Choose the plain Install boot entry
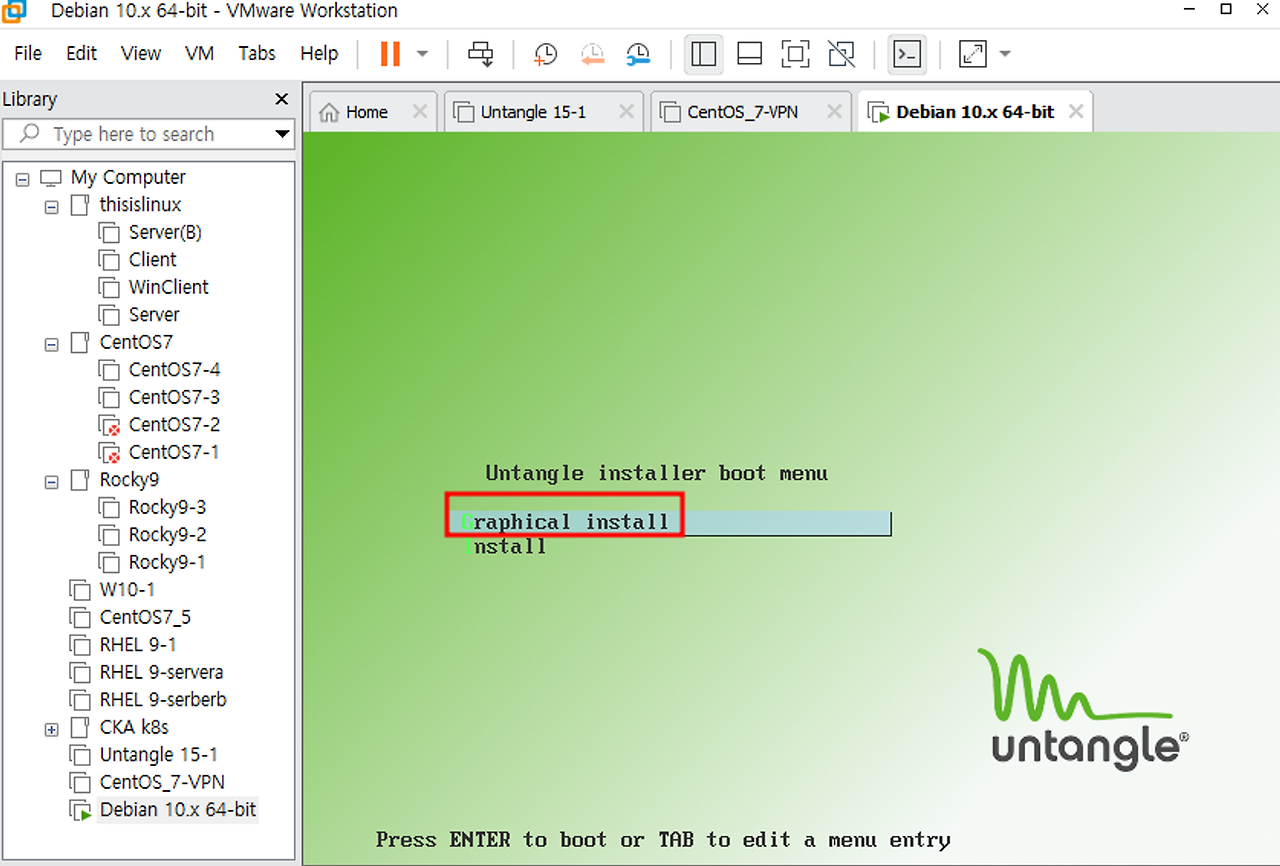The width and height of the screenshot is (1280, 866). [x=505, y=547]
